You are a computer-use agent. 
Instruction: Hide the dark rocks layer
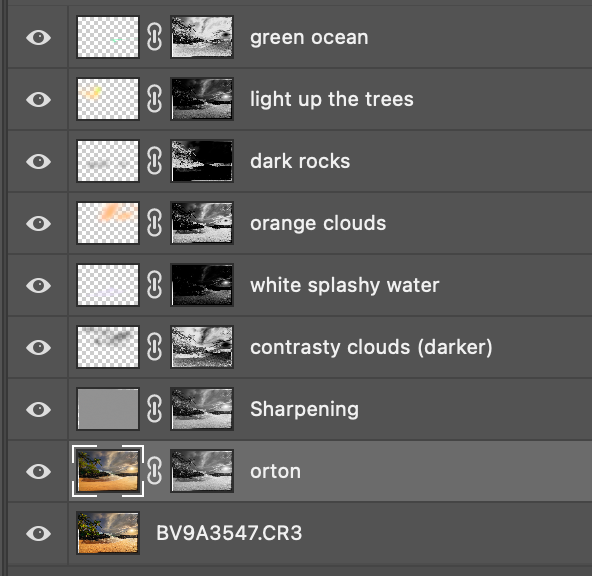click(39, 161)
